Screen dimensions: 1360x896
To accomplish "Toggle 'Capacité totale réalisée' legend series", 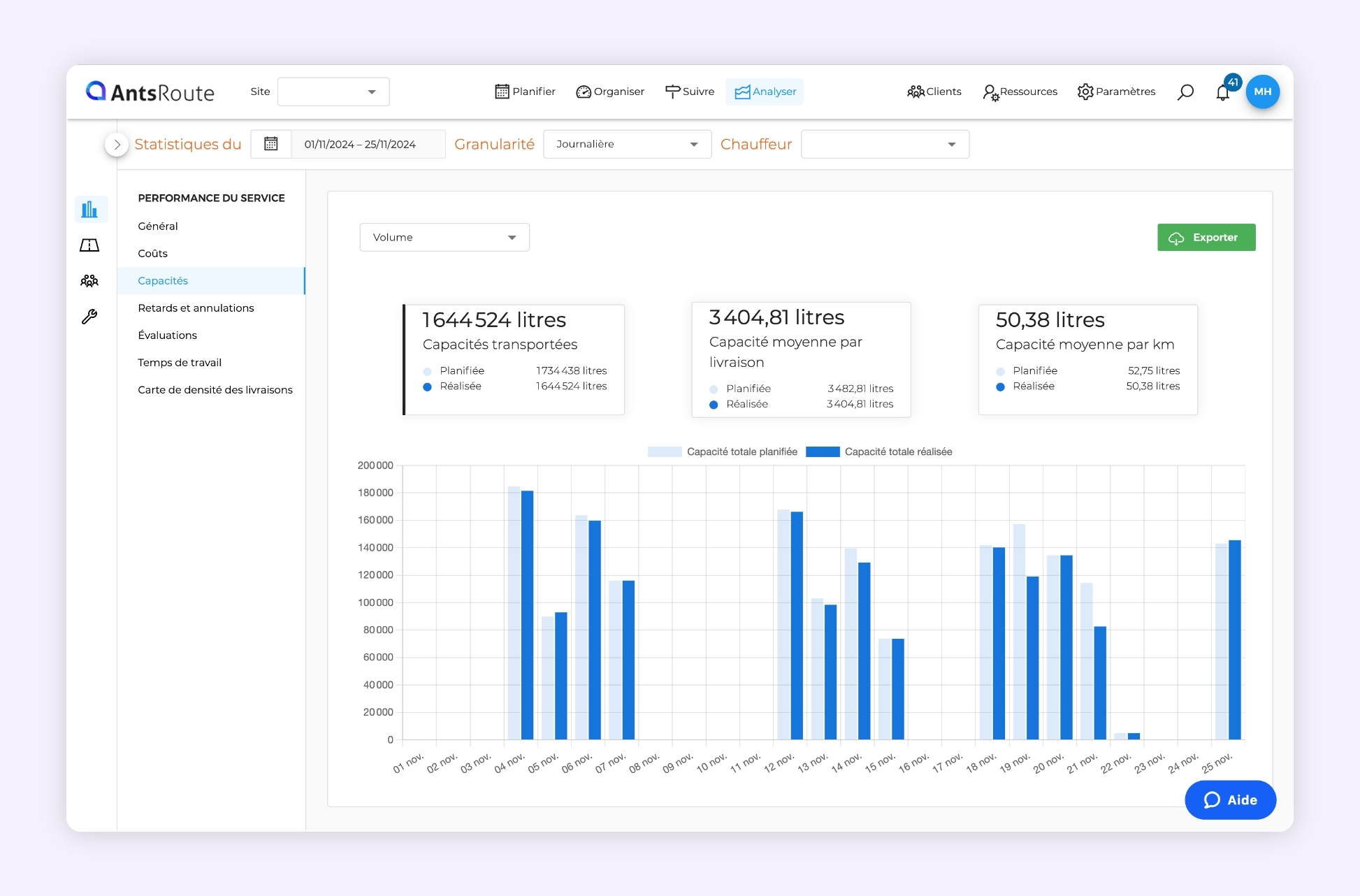I will click(x=879, y=452).
